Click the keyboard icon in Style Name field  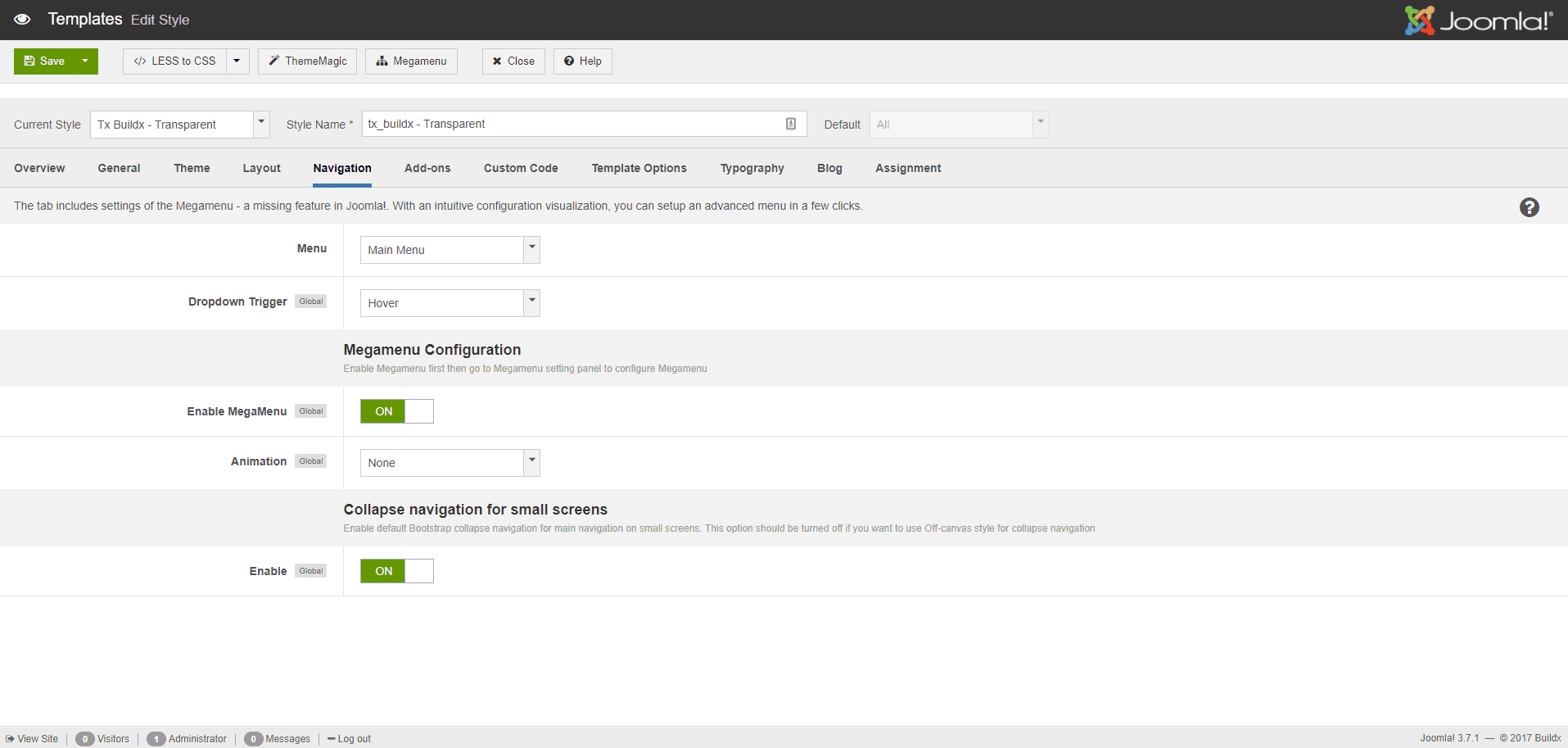(x=790, y=123)
